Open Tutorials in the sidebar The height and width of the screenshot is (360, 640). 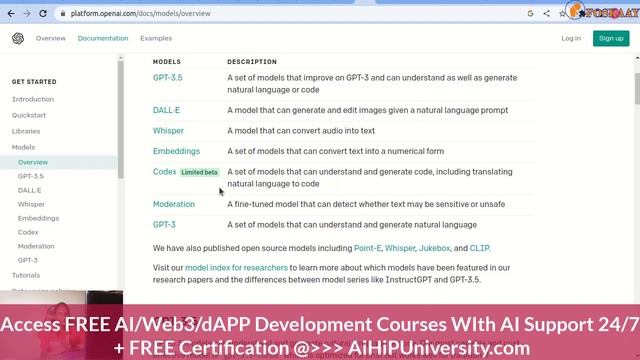click(26, 275)
